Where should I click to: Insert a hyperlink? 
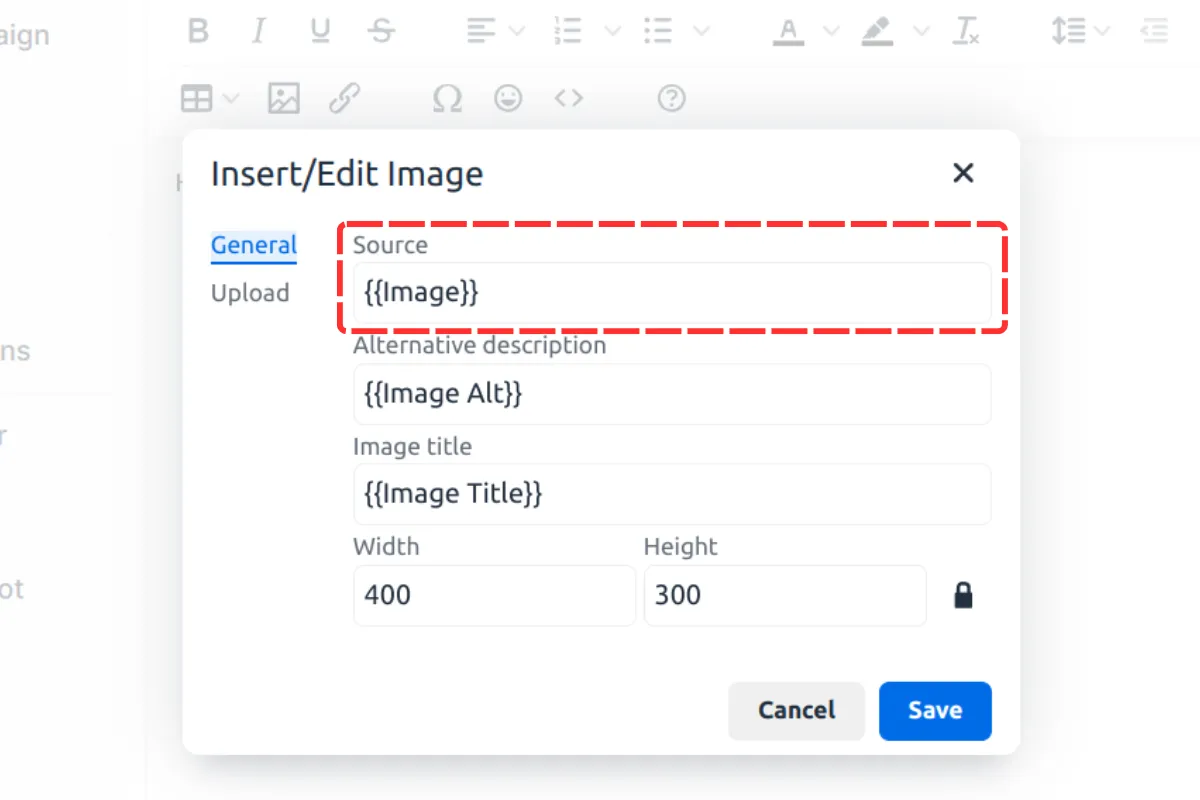[345, 97]
